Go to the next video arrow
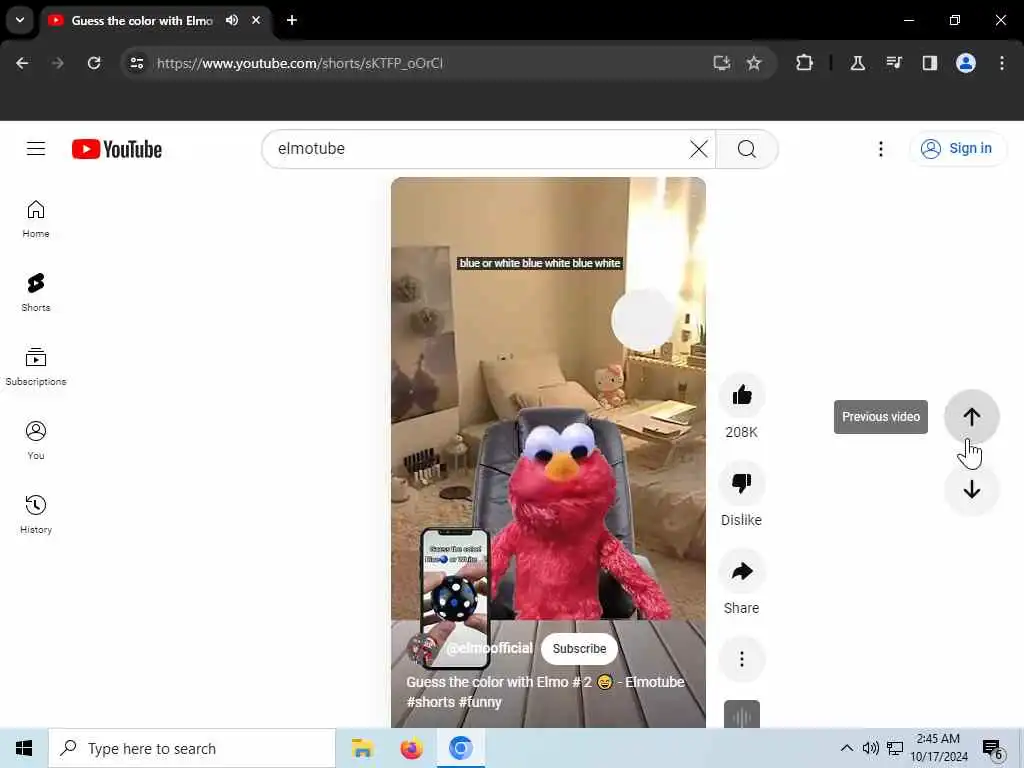This screenshot has height=768, width=1024. (971, 489)
